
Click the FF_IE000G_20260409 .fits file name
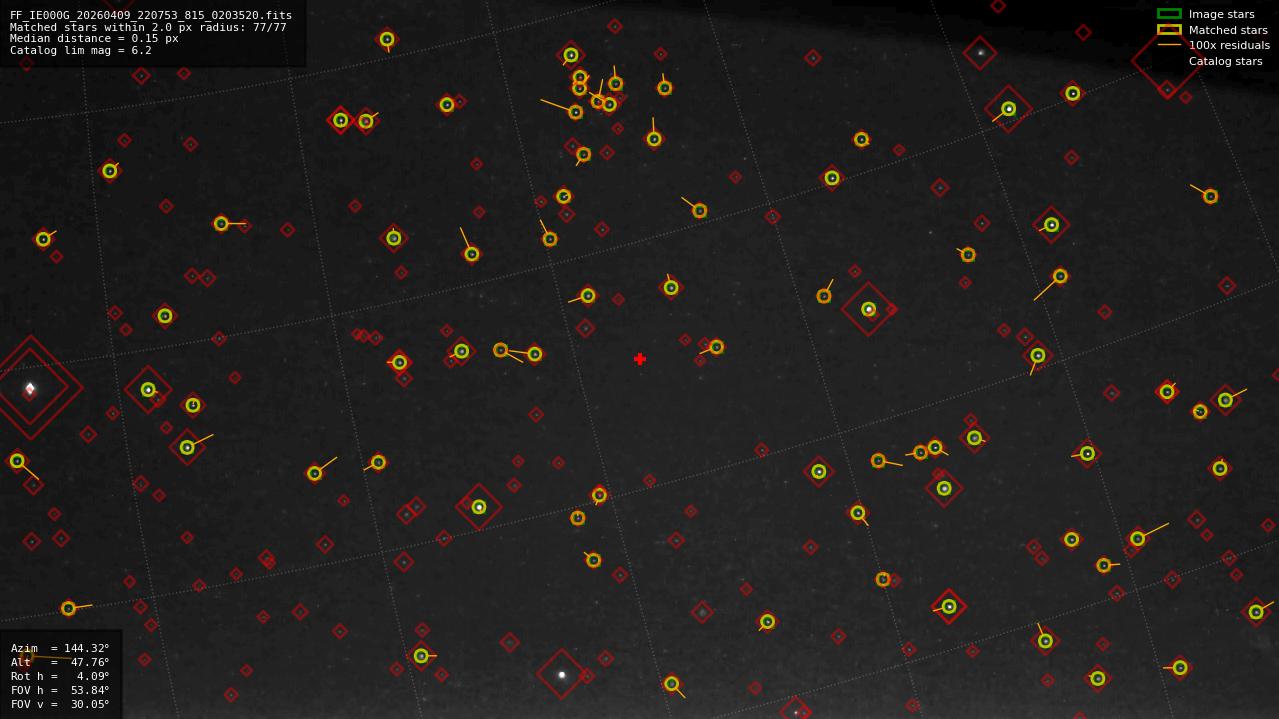click(x=151, y=15)
